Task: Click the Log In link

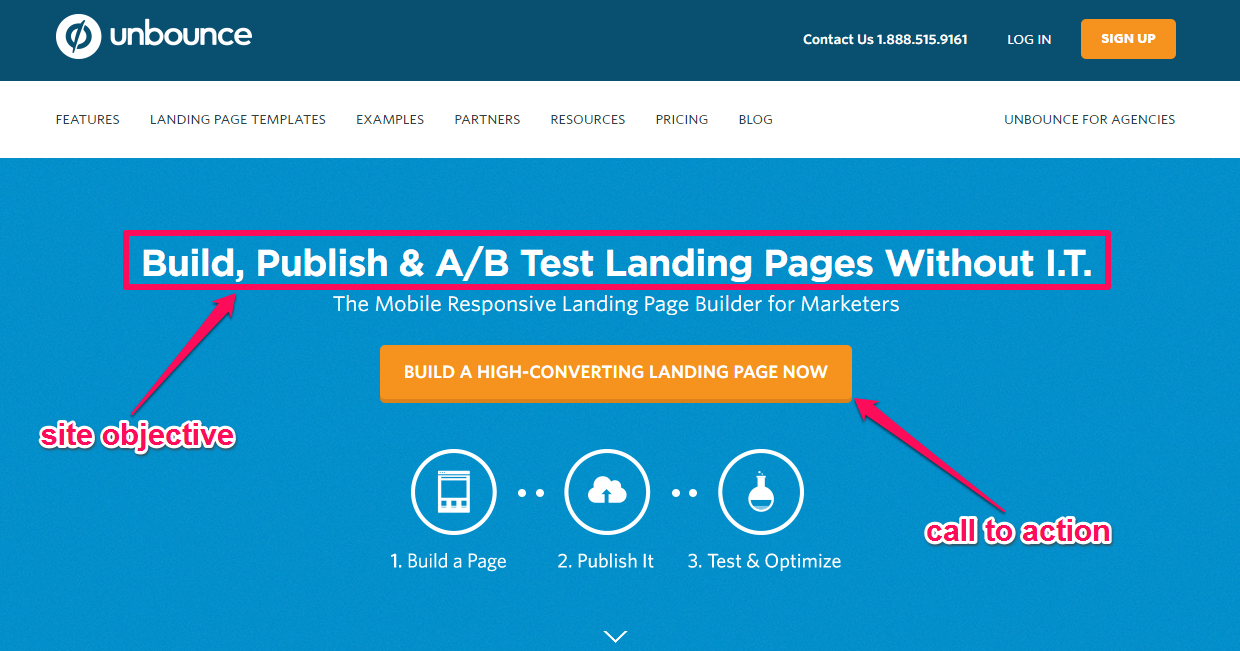Action: (x=1029, y=40)
